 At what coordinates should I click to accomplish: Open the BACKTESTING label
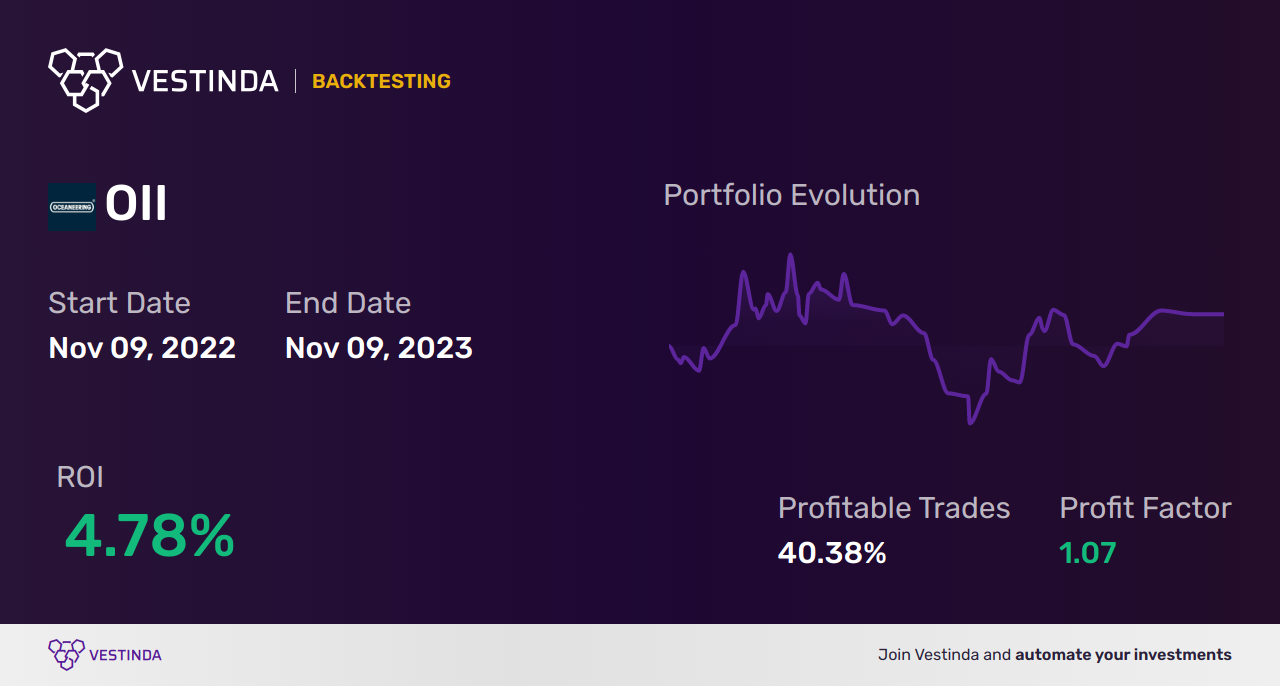[381, 82]
